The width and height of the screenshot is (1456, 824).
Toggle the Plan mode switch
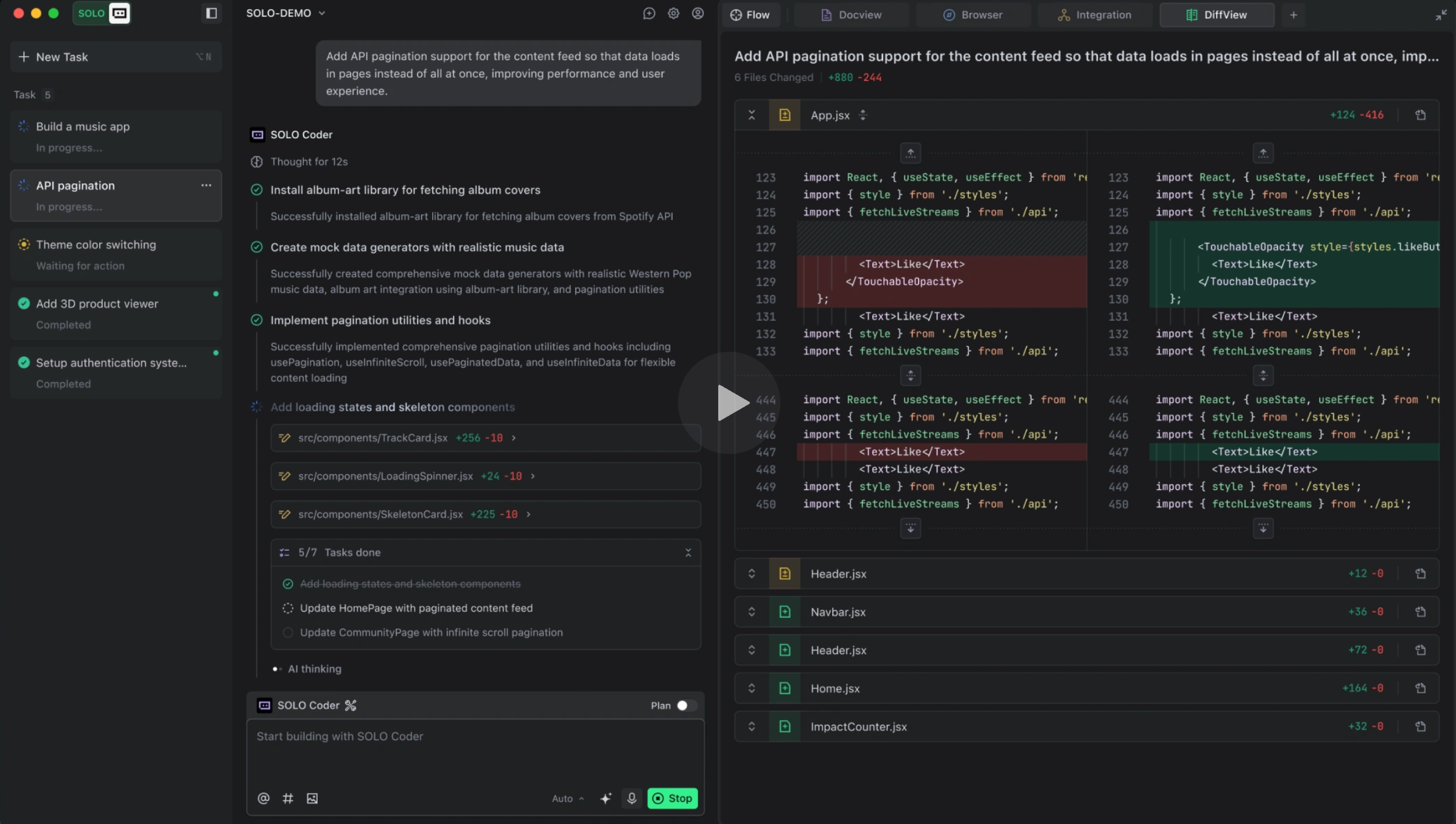(686, 705)
